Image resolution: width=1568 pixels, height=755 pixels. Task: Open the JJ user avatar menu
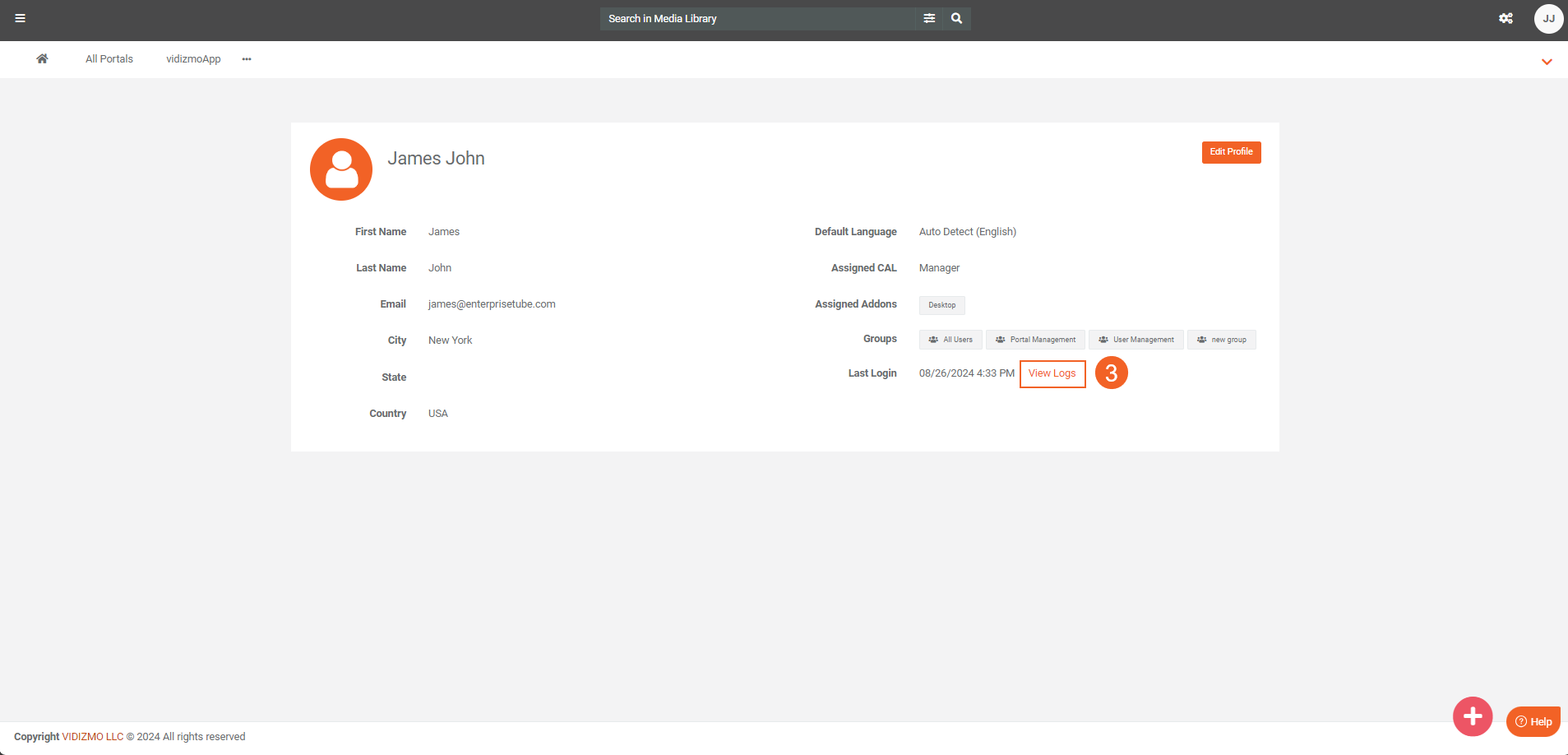(x=1548, y=18)
